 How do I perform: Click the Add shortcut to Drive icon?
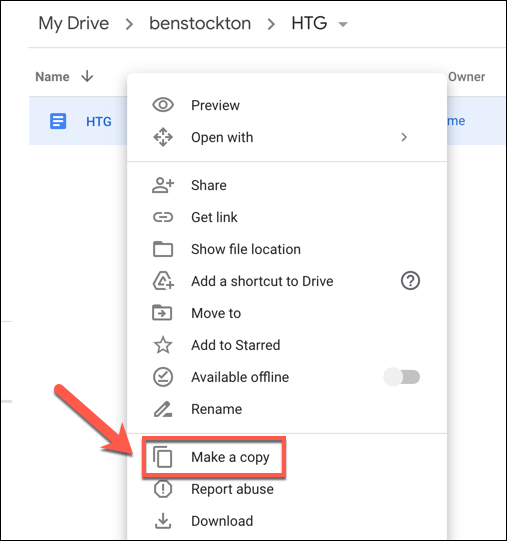point(163,281)
